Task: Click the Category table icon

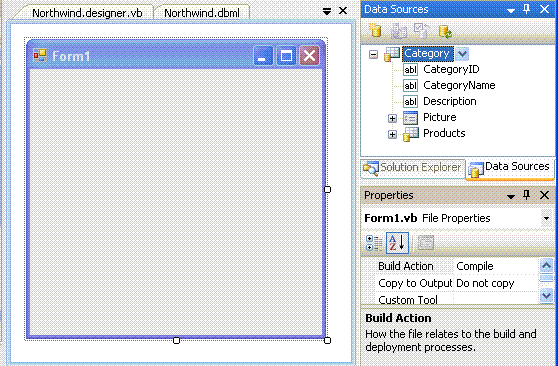Action: pyautogui.click(x=392, y=54)
